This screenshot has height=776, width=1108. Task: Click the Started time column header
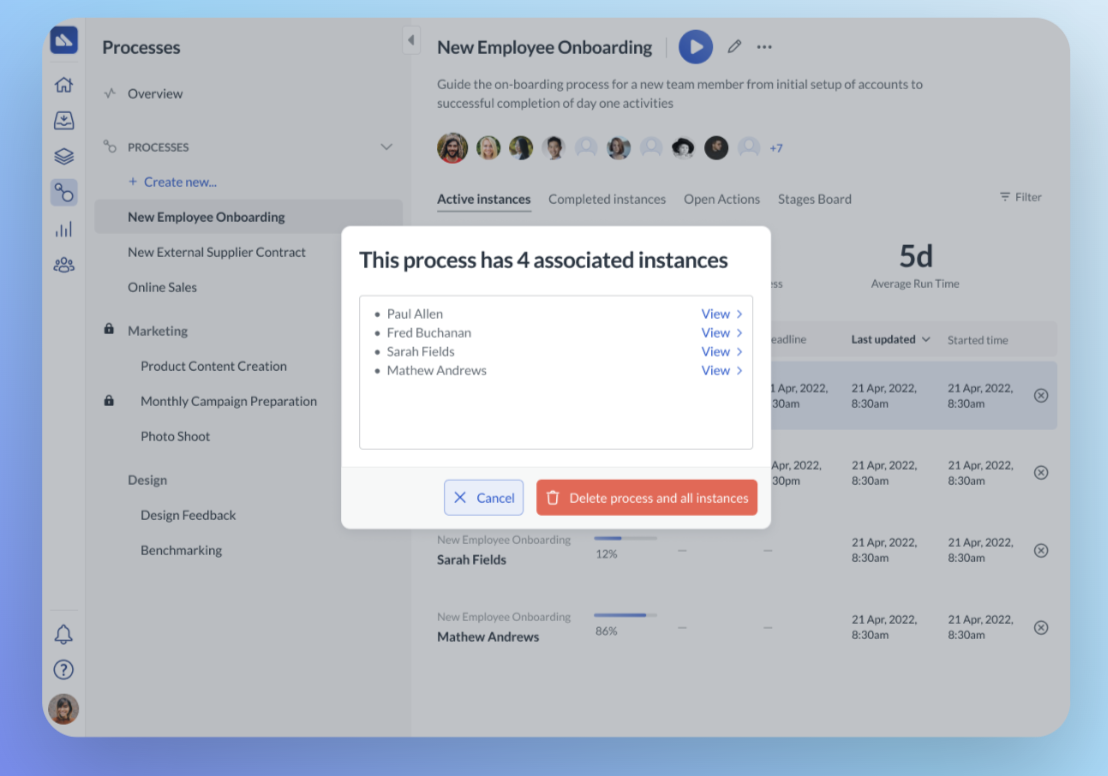978,340
